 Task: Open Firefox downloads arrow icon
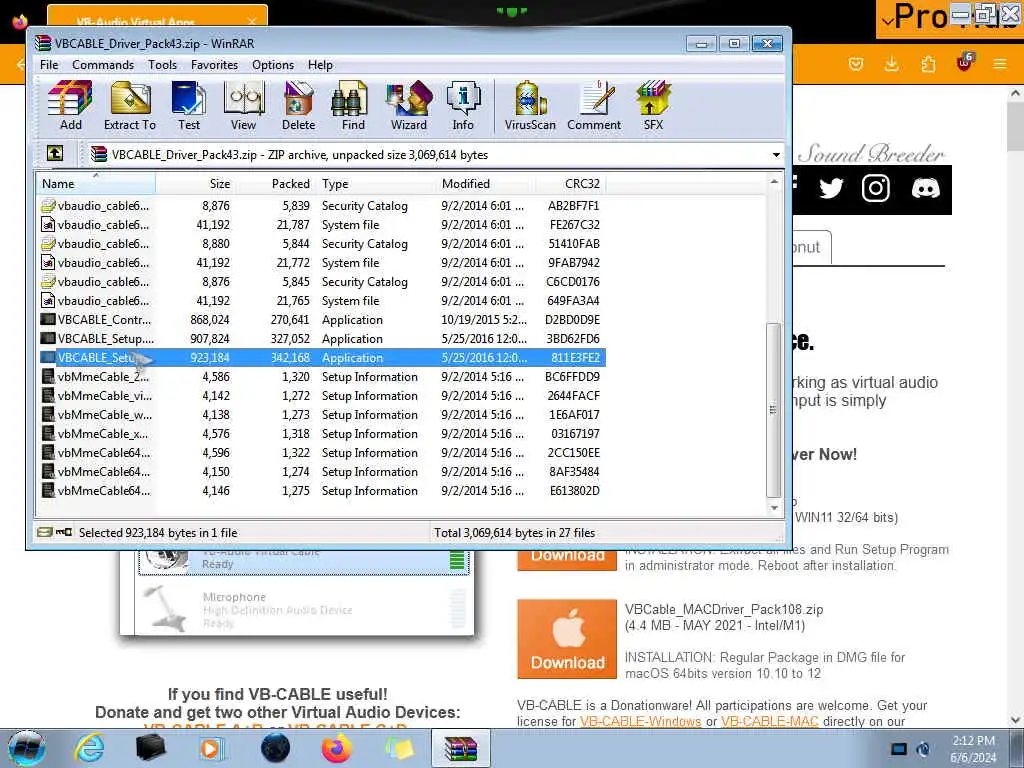click(x=891, y=64)
